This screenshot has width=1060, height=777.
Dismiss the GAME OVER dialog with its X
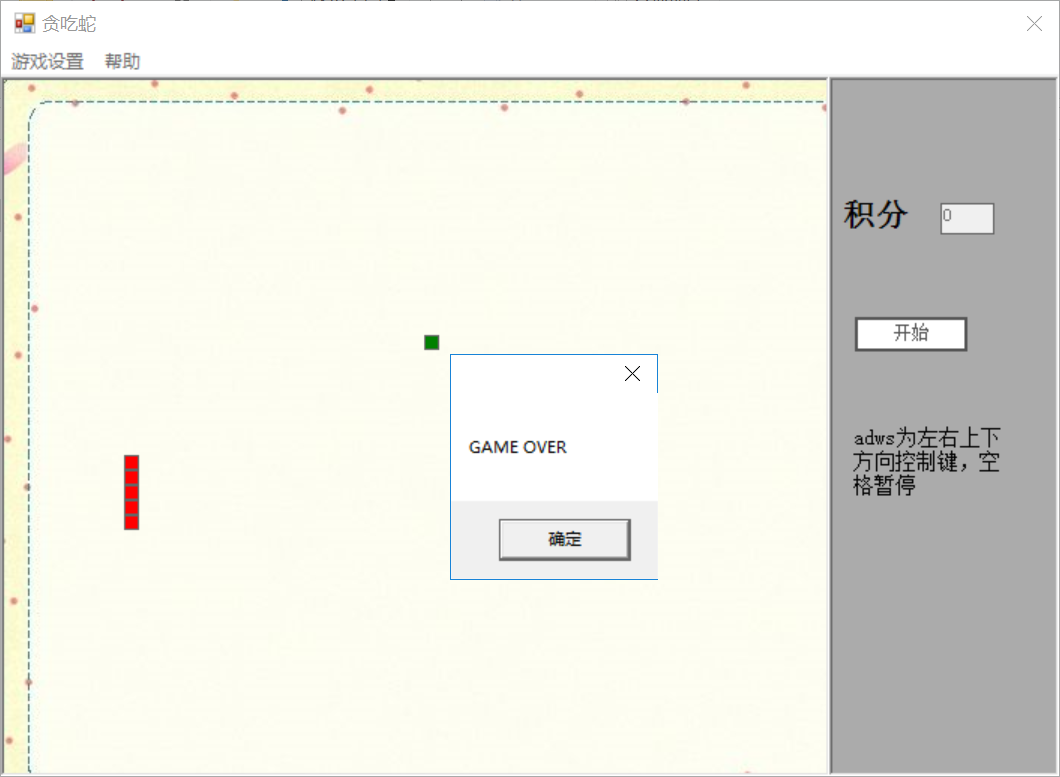pos(632,373)
